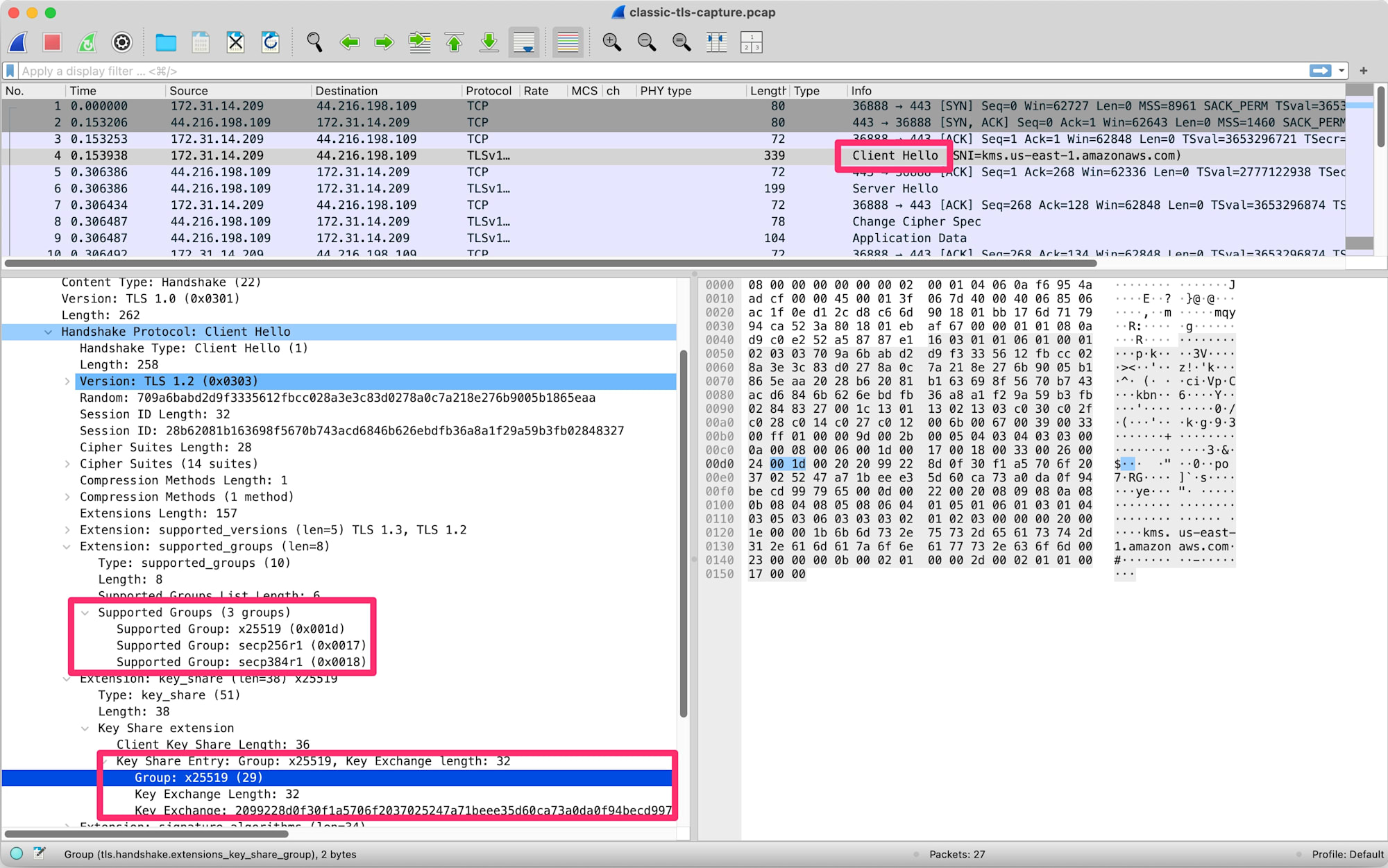
Task: Collapse Supported Groups (3 groups) node
Action: pos(85,613)
